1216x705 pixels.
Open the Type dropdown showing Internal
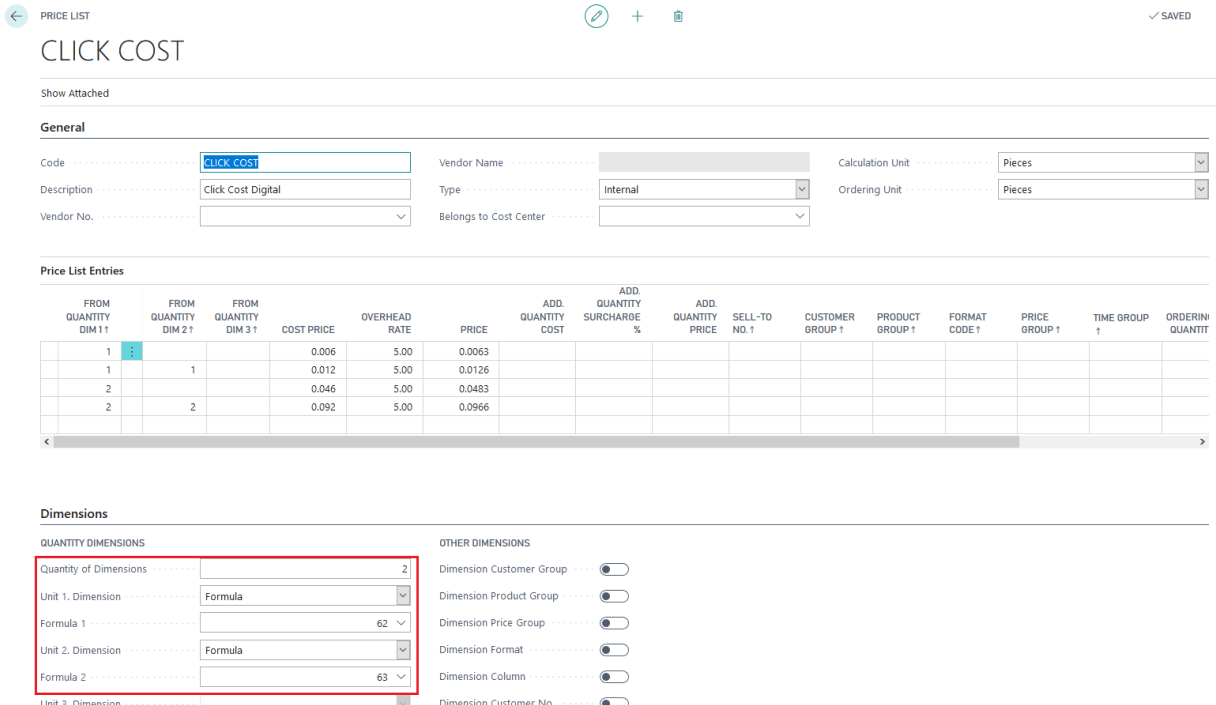coord(801,190)
